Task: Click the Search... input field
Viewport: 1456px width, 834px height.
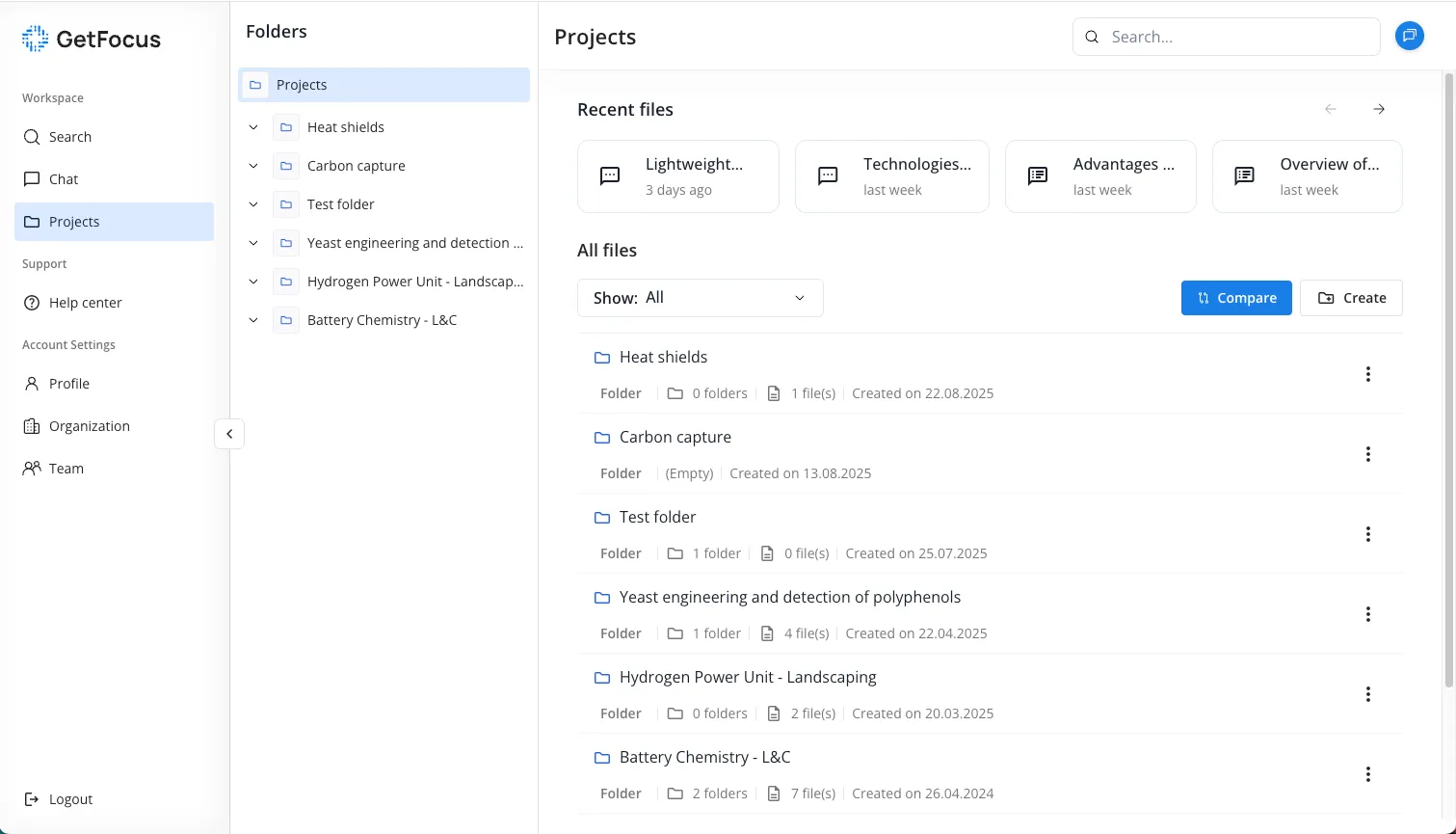Action: (x=1227, y=37)
